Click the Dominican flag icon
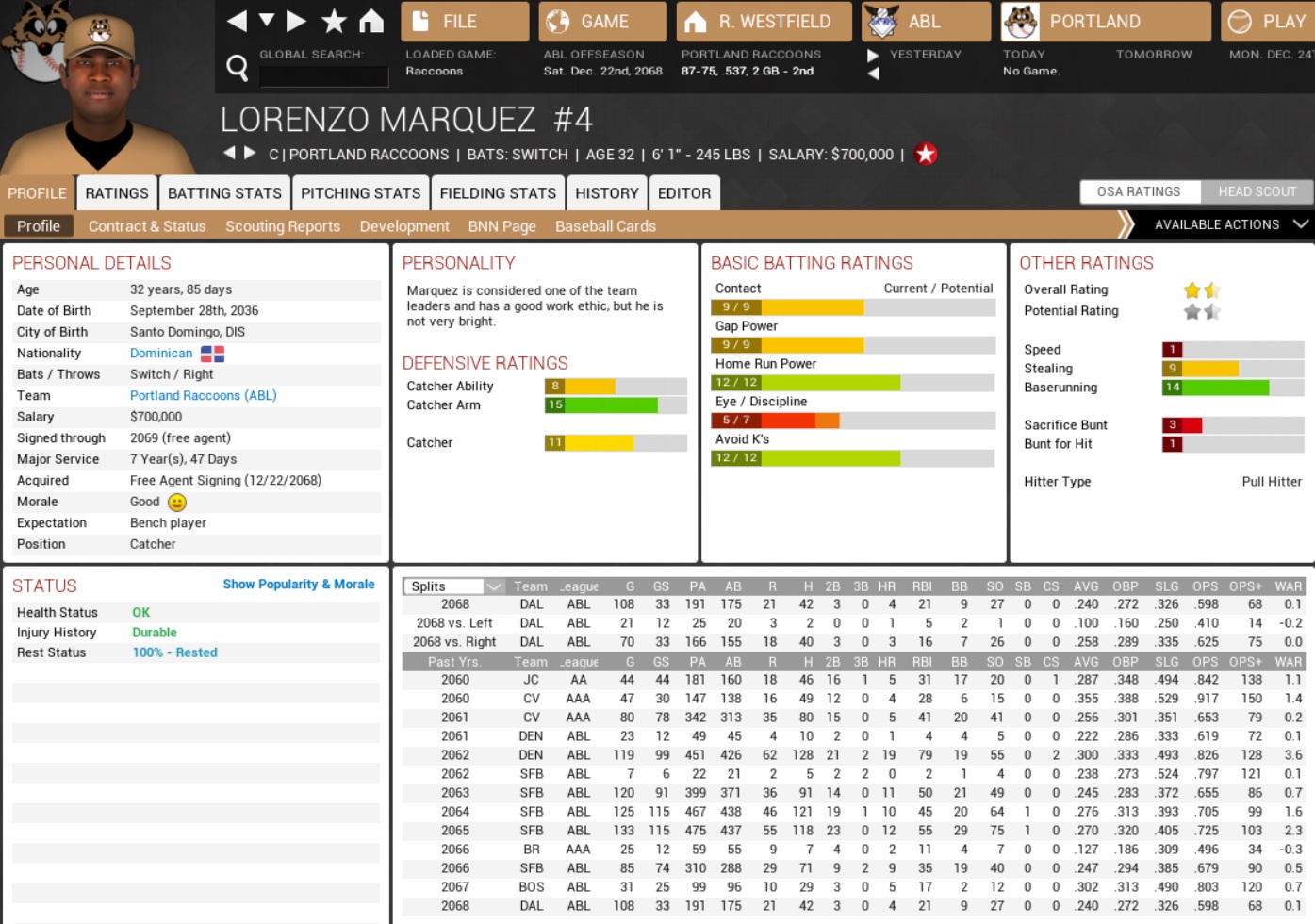1315x924 pixels. (x=212, y=354)
